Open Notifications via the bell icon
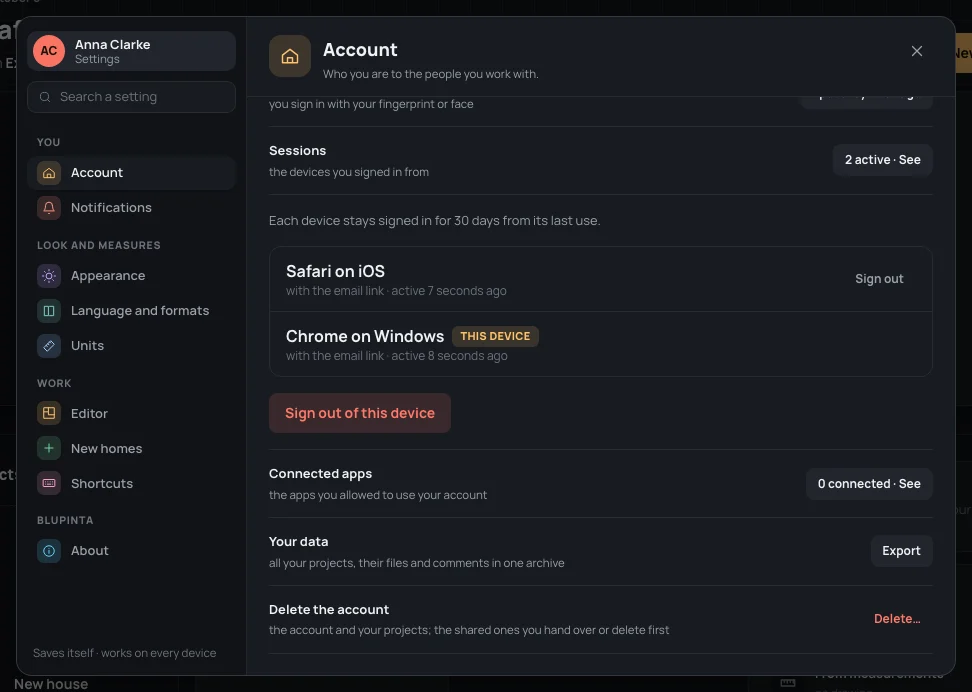 click(49, 208)
